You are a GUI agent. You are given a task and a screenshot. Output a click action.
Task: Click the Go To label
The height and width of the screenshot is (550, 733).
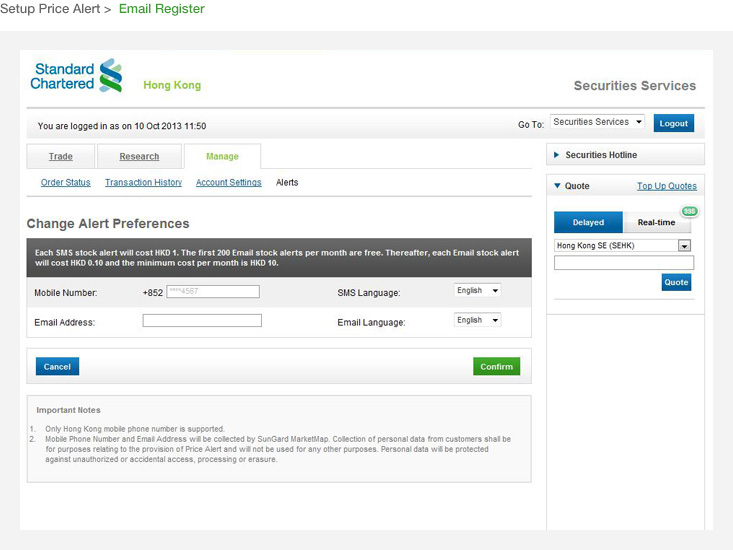[x=531, y=125]
